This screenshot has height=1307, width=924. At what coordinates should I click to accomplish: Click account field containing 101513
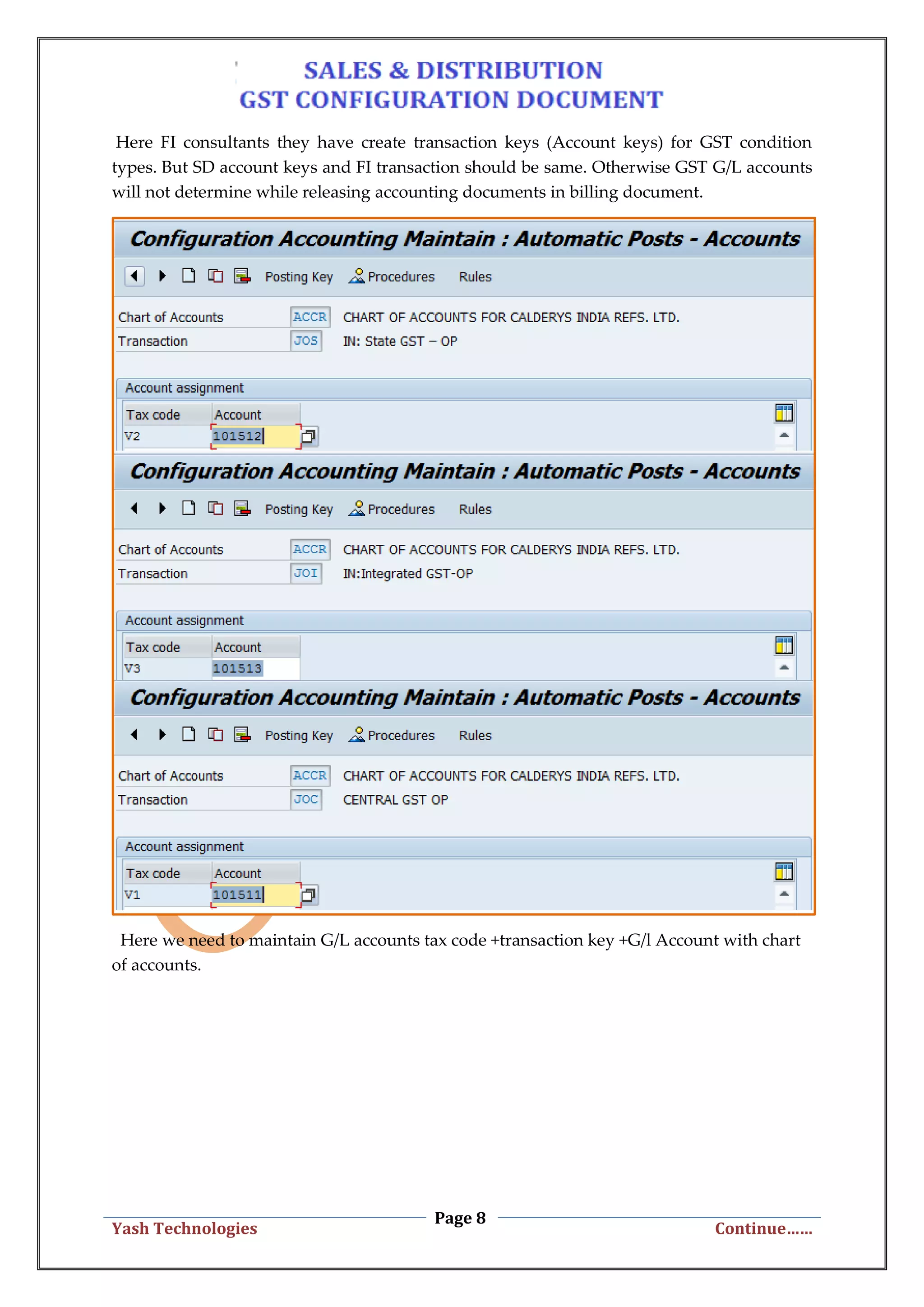pos(255,668)
